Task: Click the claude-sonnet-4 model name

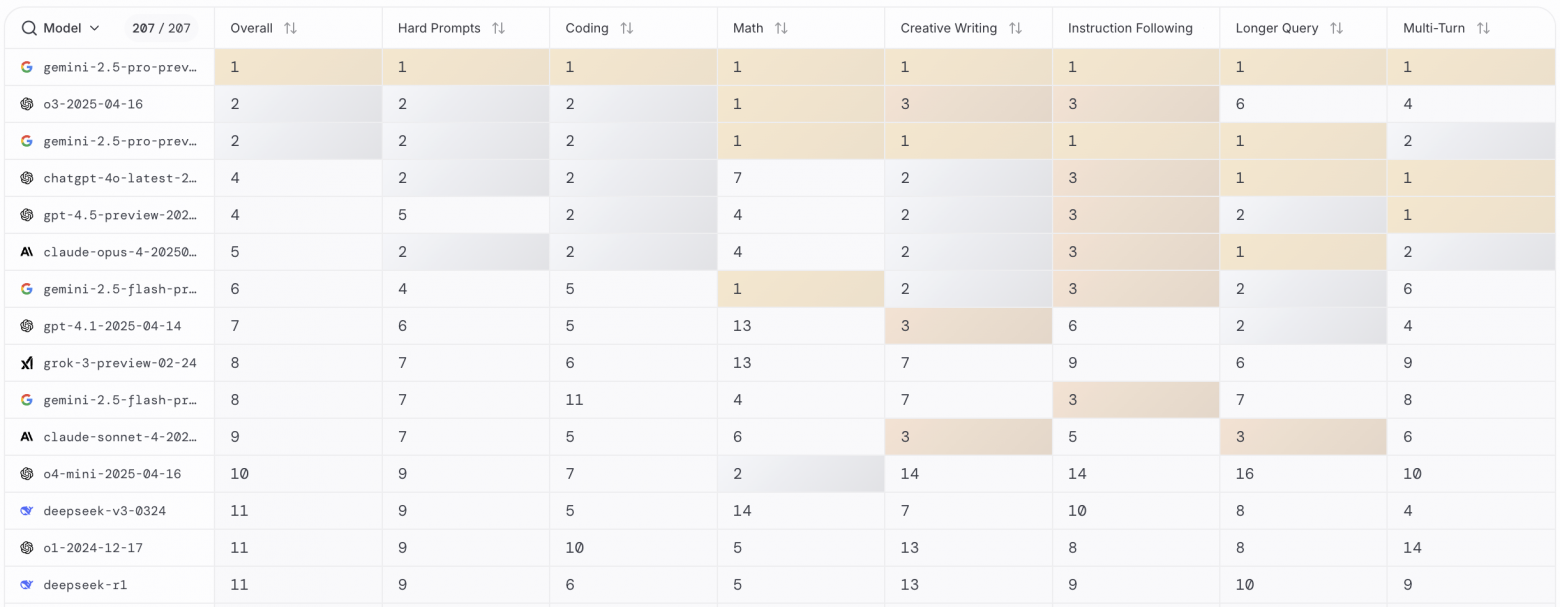Action: (120, 437)
